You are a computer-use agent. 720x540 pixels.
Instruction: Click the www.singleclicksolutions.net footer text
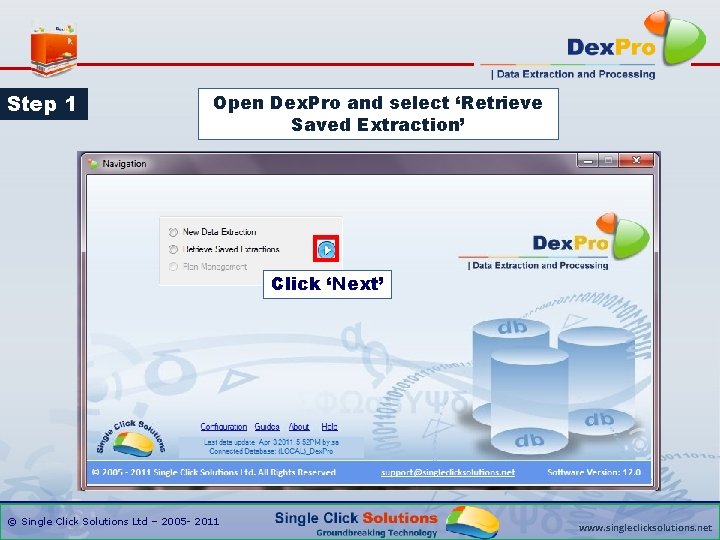[x=645, y=528]
